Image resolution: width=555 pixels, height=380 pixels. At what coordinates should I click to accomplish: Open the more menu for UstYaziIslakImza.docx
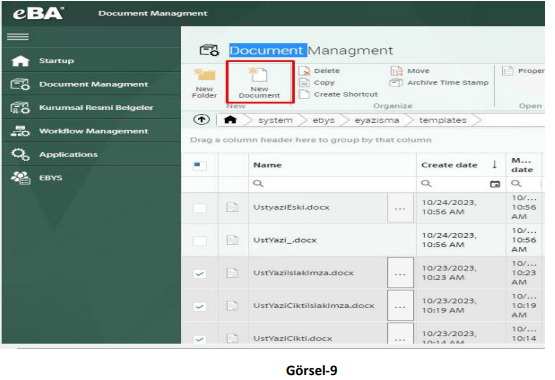[400, 273]
